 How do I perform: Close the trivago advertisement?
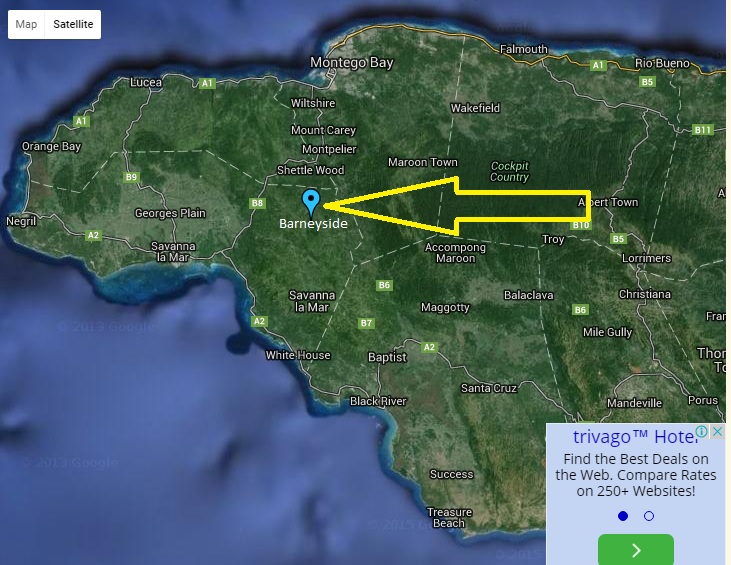click(717, 432)
